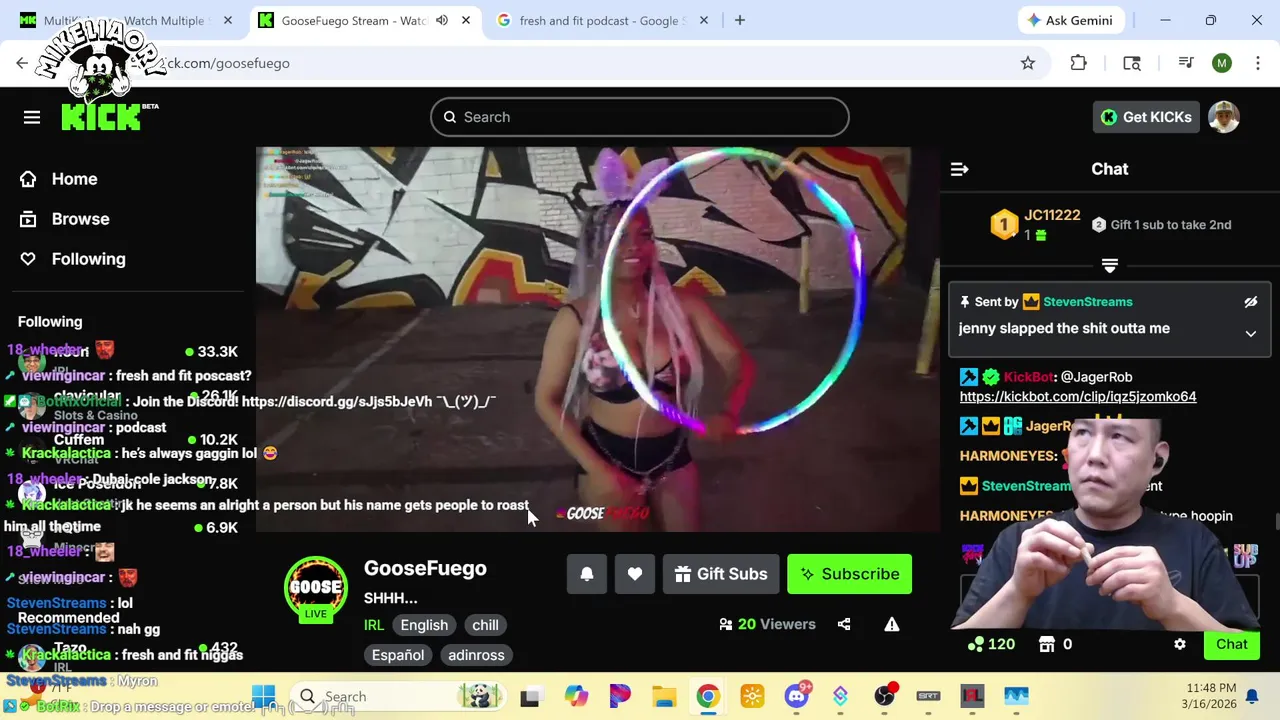This screenshot has height=720, width=1280.
Task: Open File Explorer from the taskbar
Action: [x=664, y=696]
